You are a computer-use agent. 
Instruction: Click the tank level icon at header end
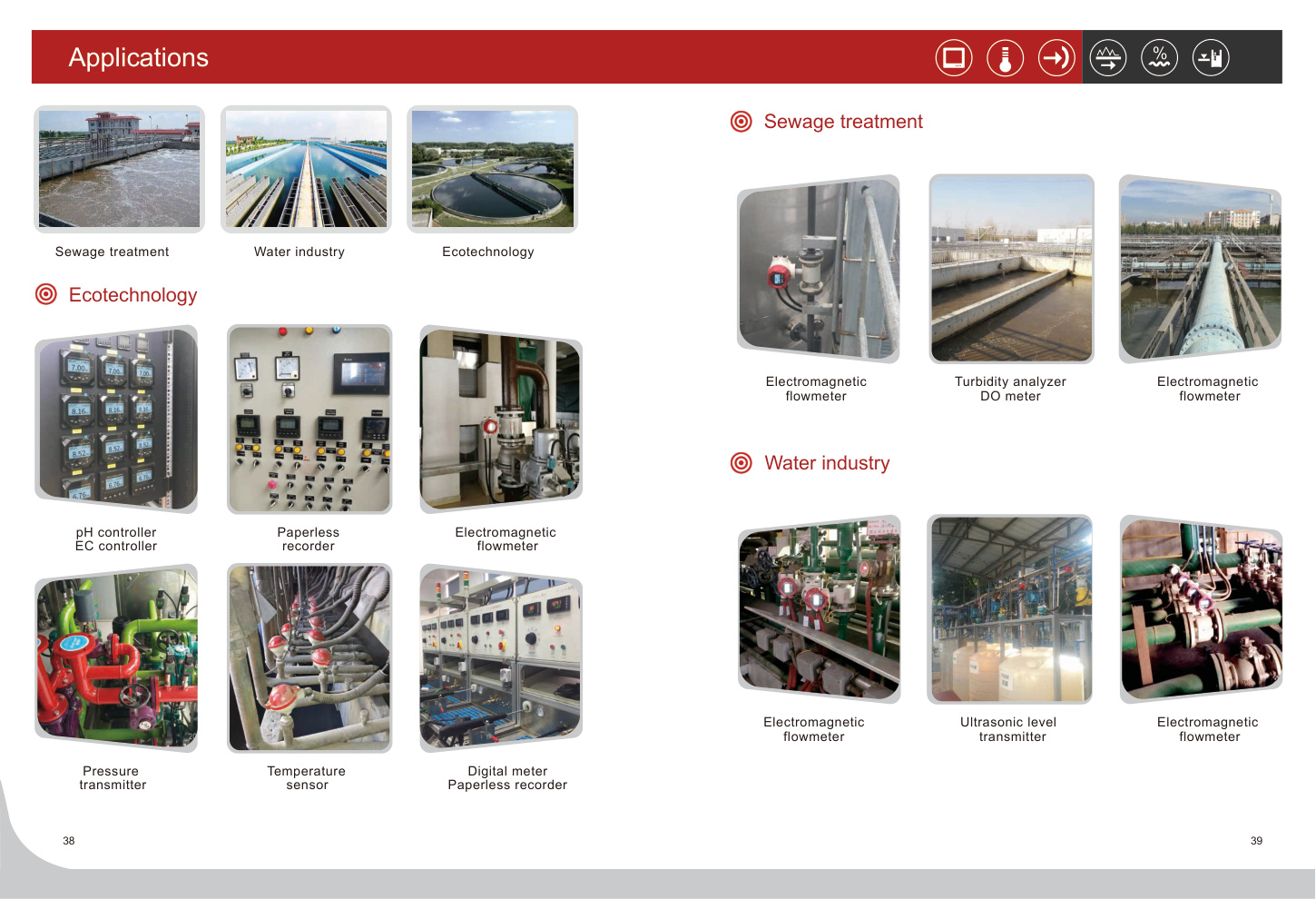pyautogui.click(x=1211, y=58)
